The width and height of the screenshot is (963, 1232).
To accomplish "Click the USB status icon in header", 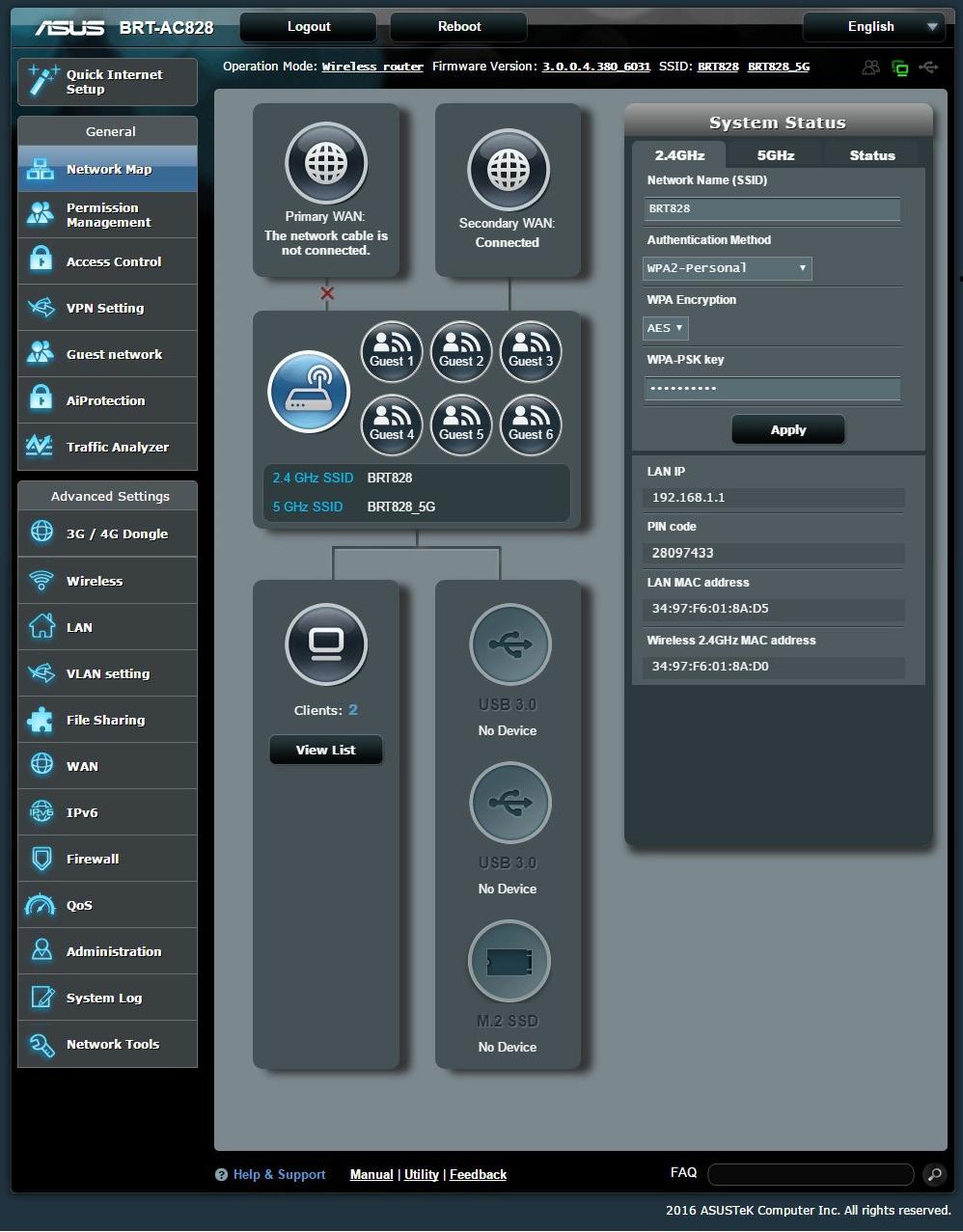I will pos(928,68).
